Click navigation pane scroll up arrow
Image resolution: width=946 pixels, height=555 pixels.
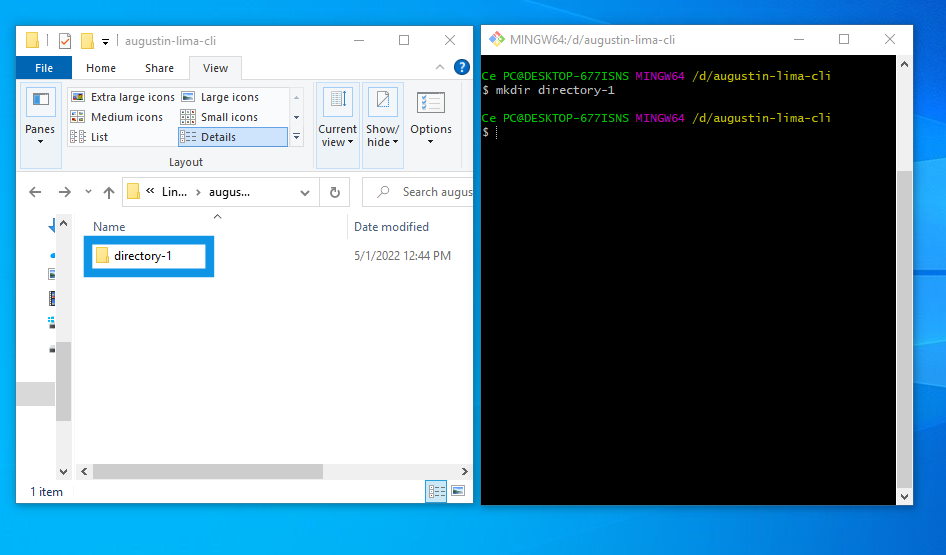click(x=63, y=223)
